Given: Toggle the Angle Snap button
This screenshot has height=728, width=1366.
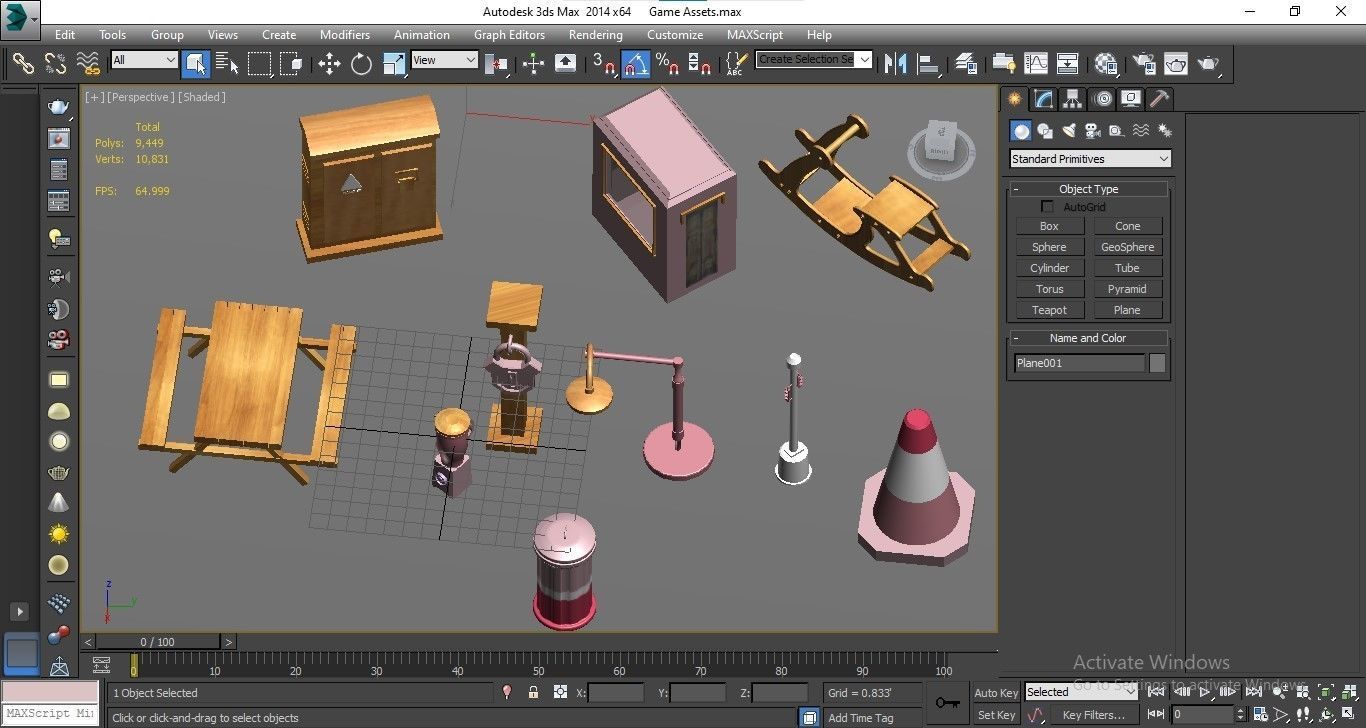Looking at the screenshot, I should click(635, 64).
